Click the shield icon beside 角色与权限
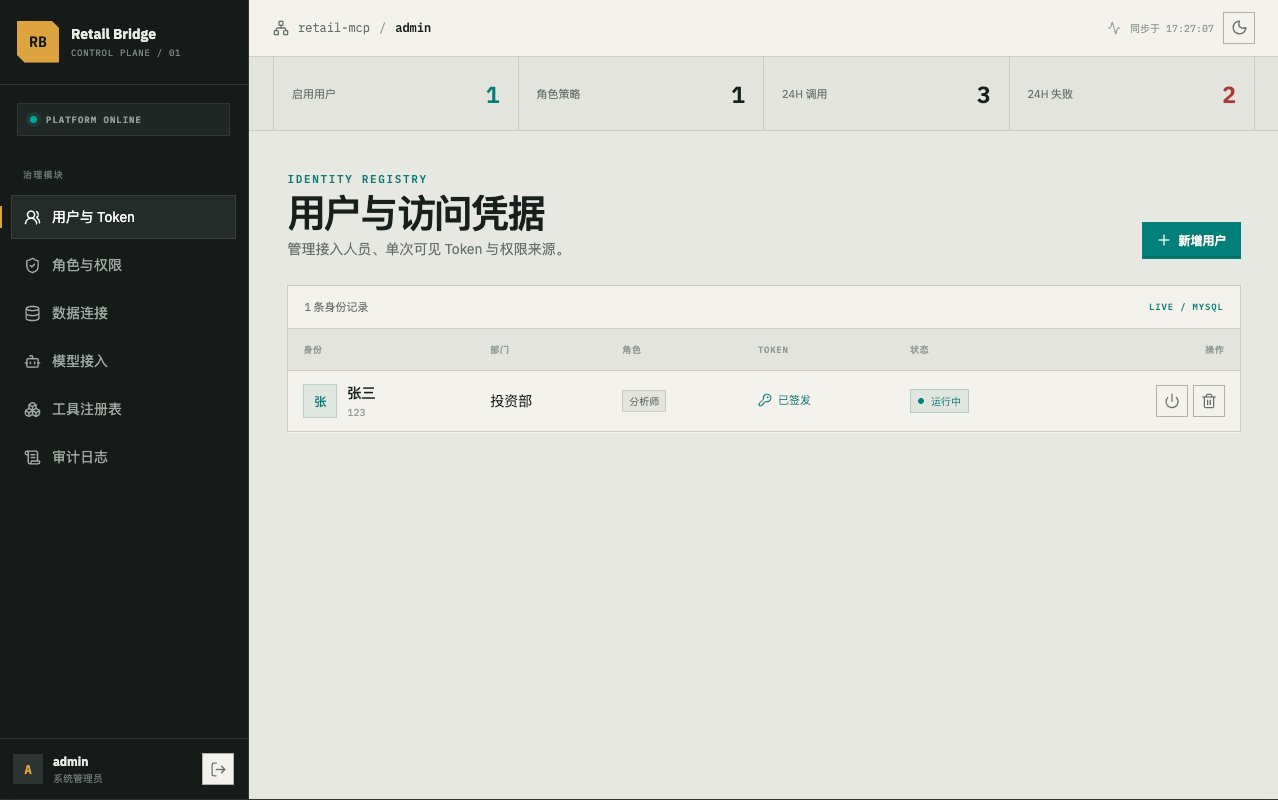This screenshot has height=800, width=1278. point(33,265)
